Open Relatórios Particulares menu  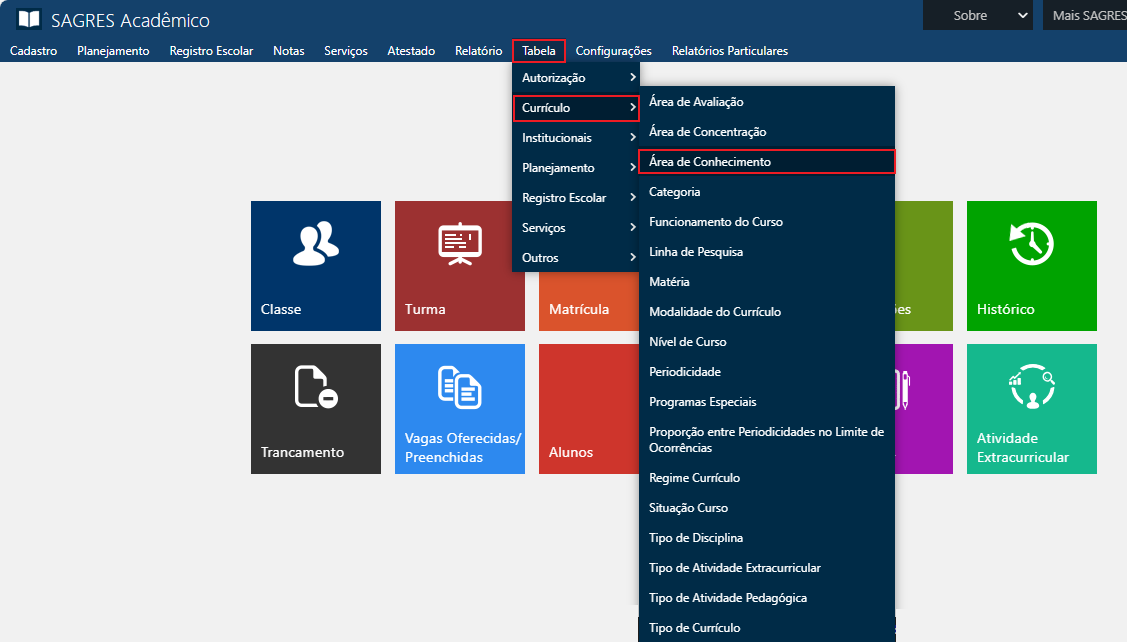point(729,51)
